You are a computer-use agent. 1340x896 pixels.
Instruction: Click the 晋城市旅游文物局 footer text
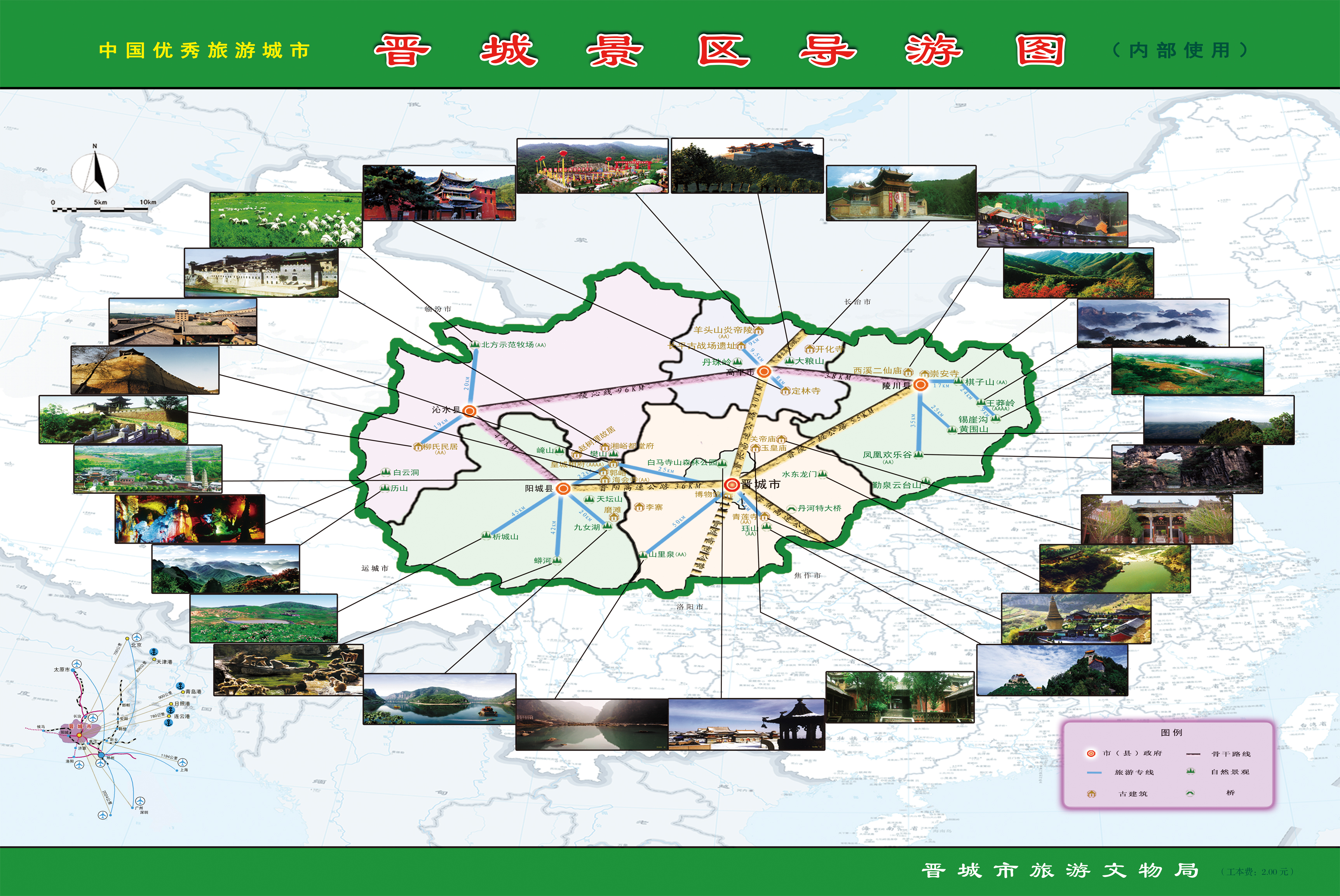1060,870
